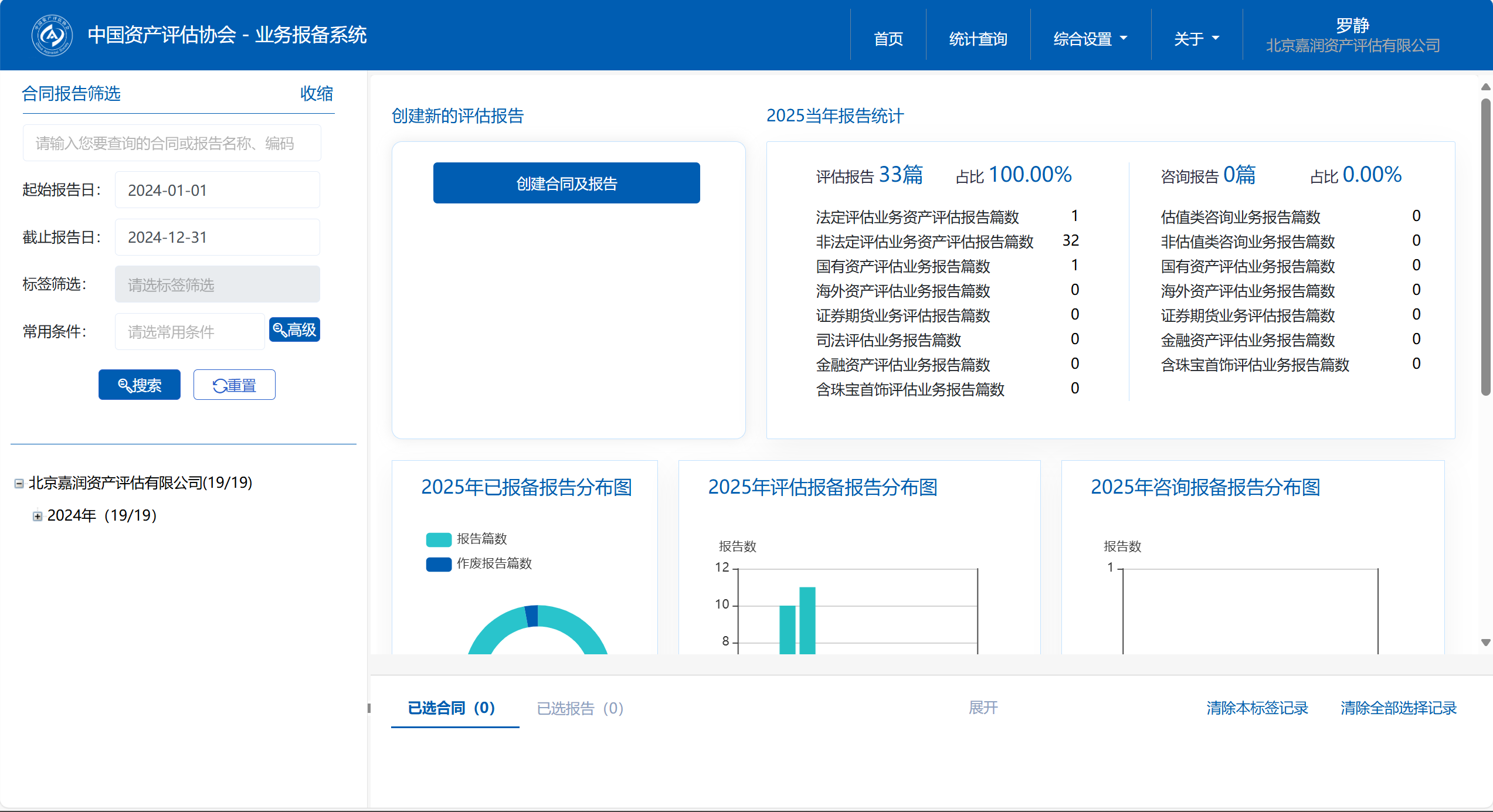Image resolution: width=1493 pixels, height=812 pixels.
Task: Click the 创建合同及报告 button
Action: pos(566,184)
